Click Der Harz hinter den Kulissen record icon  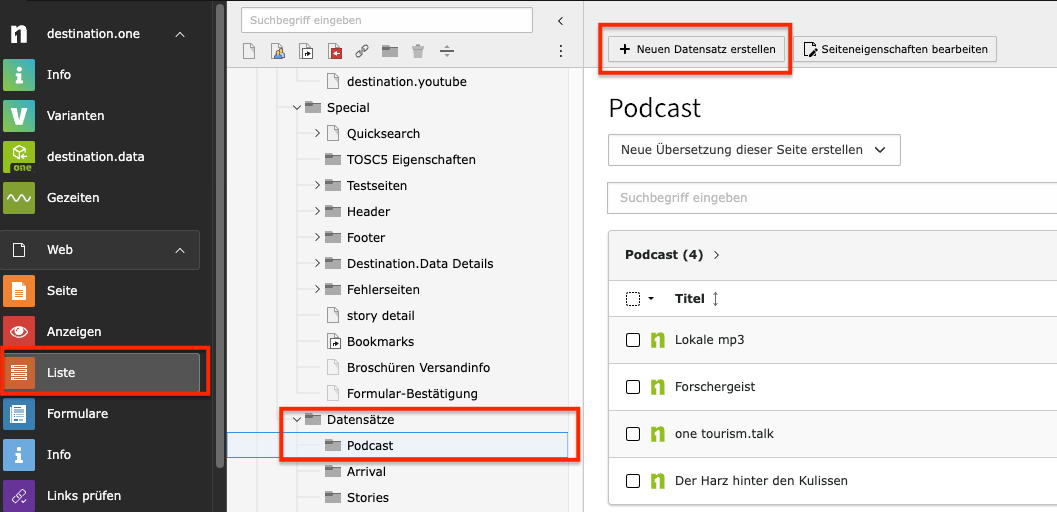coord(657,481)
